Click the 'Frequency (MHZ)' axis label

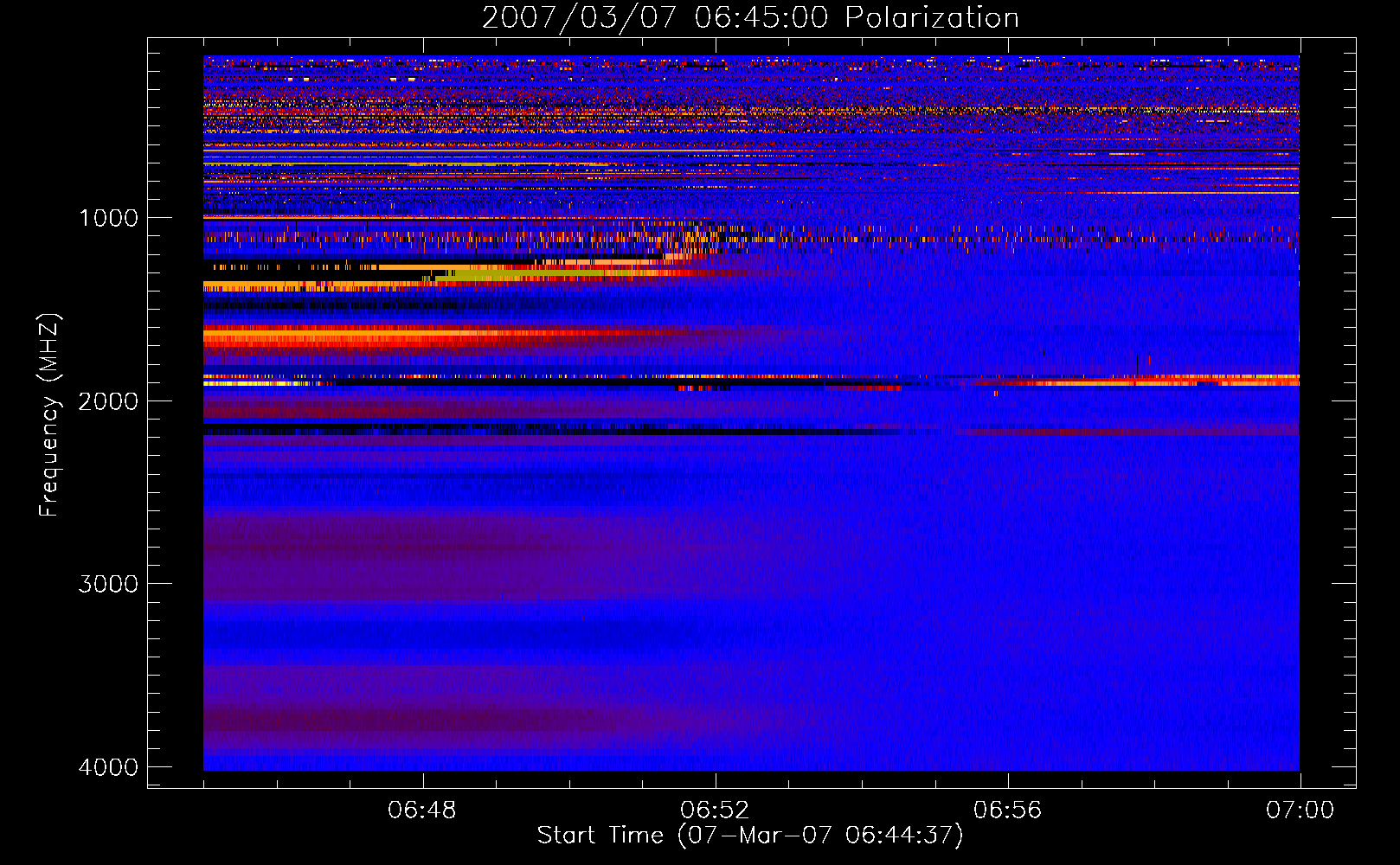point(49,415)
